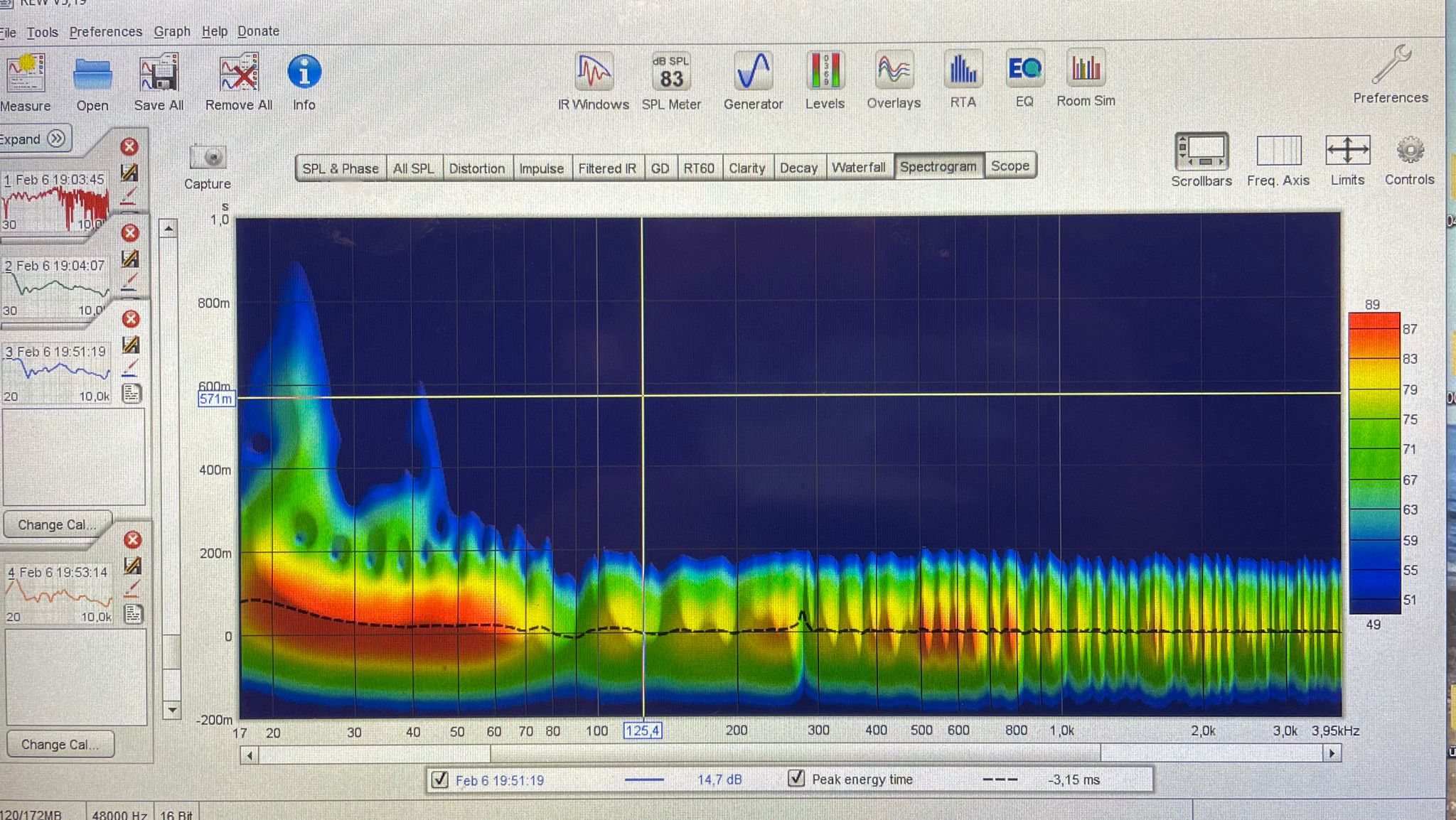Click the Capture camera icon
The height and width of the screenshot is (820, 1456).
pos(208,157)
